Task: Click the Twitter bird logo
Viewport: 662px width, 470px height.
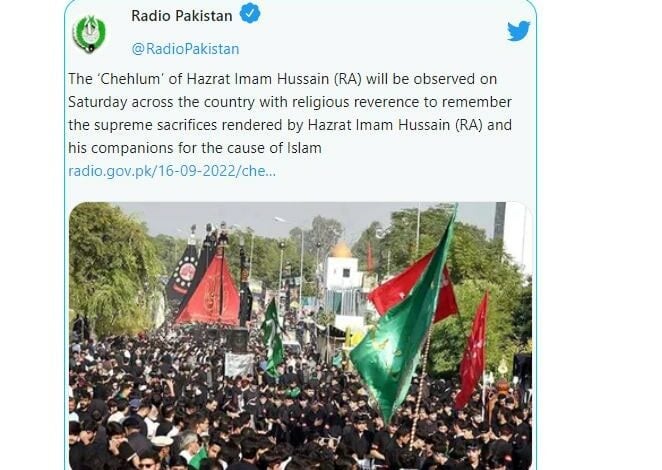Action: tap(518, 31)
